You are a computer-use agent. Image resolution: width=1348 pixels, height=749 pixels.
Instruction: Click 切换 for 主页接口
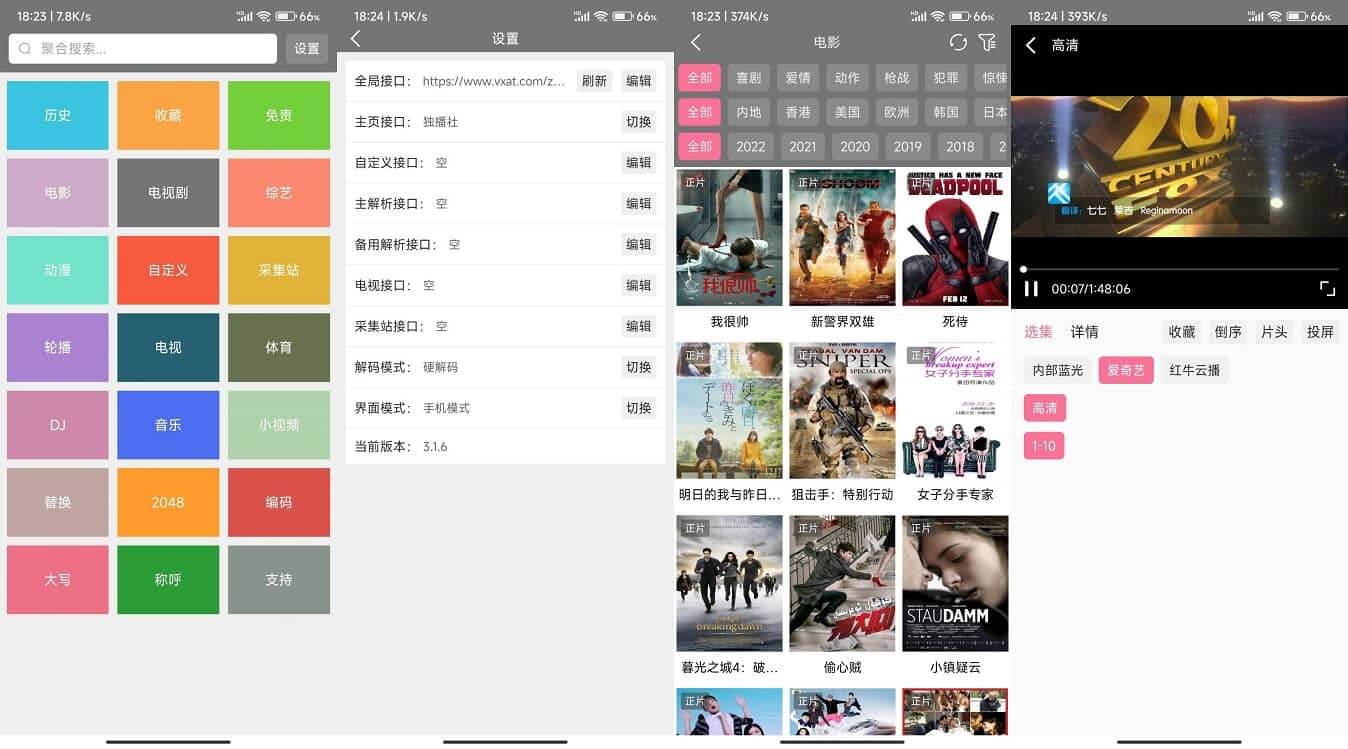[638, 122]
